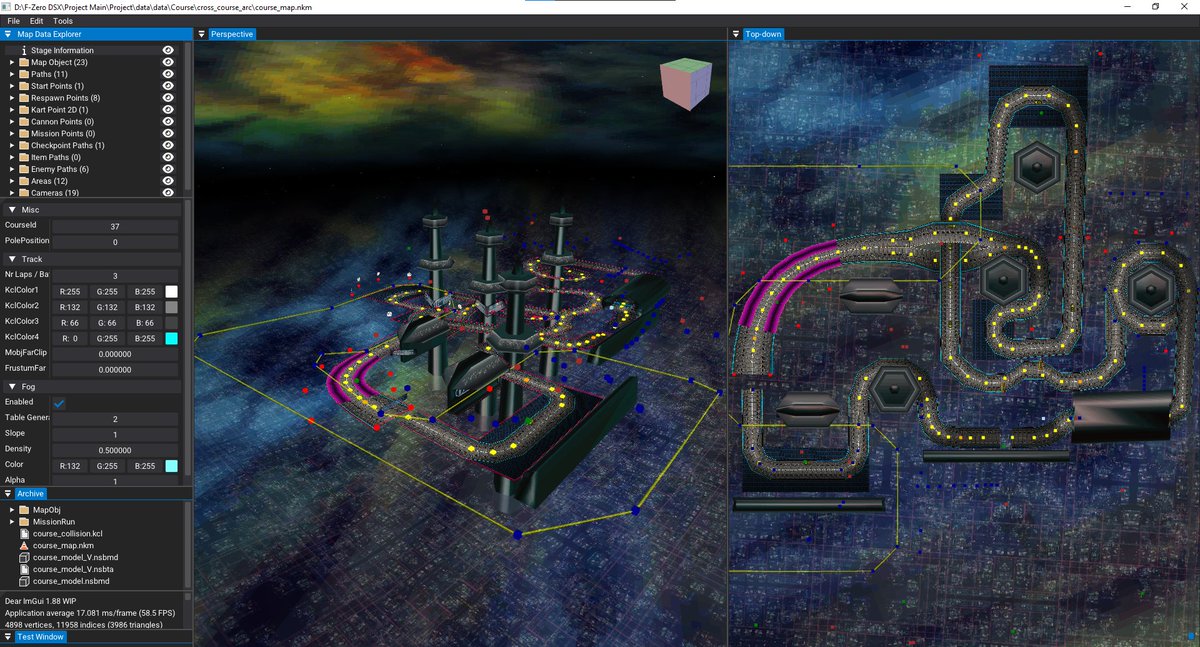The width and height of the screenshot is (1200, 647).
Task: Select the Perspective viewport tab
Action: point(231,34)
